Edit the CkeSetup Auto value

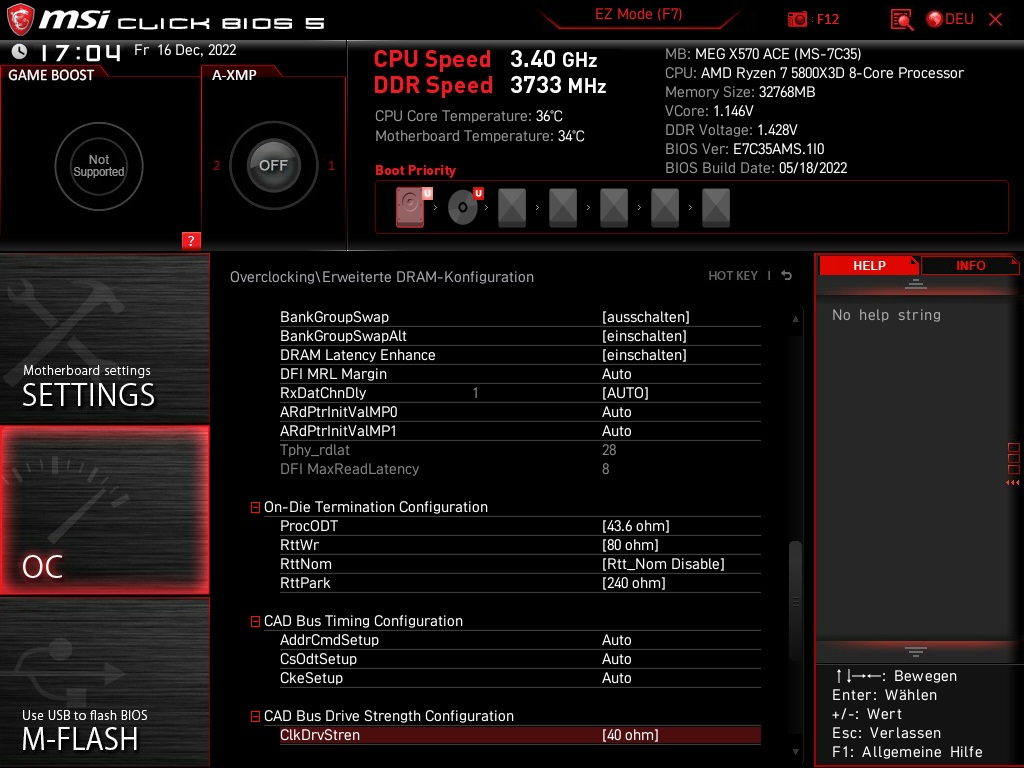point(616,677)
